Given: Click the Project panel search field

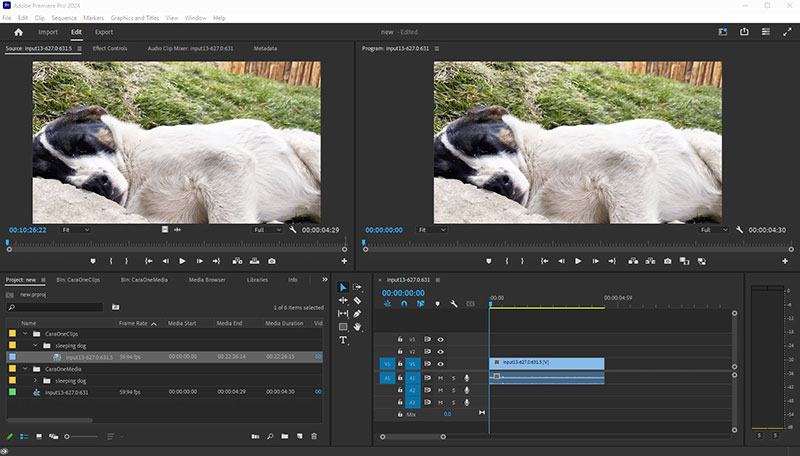Looking at the screenshot, I should [x=55, y=307].
